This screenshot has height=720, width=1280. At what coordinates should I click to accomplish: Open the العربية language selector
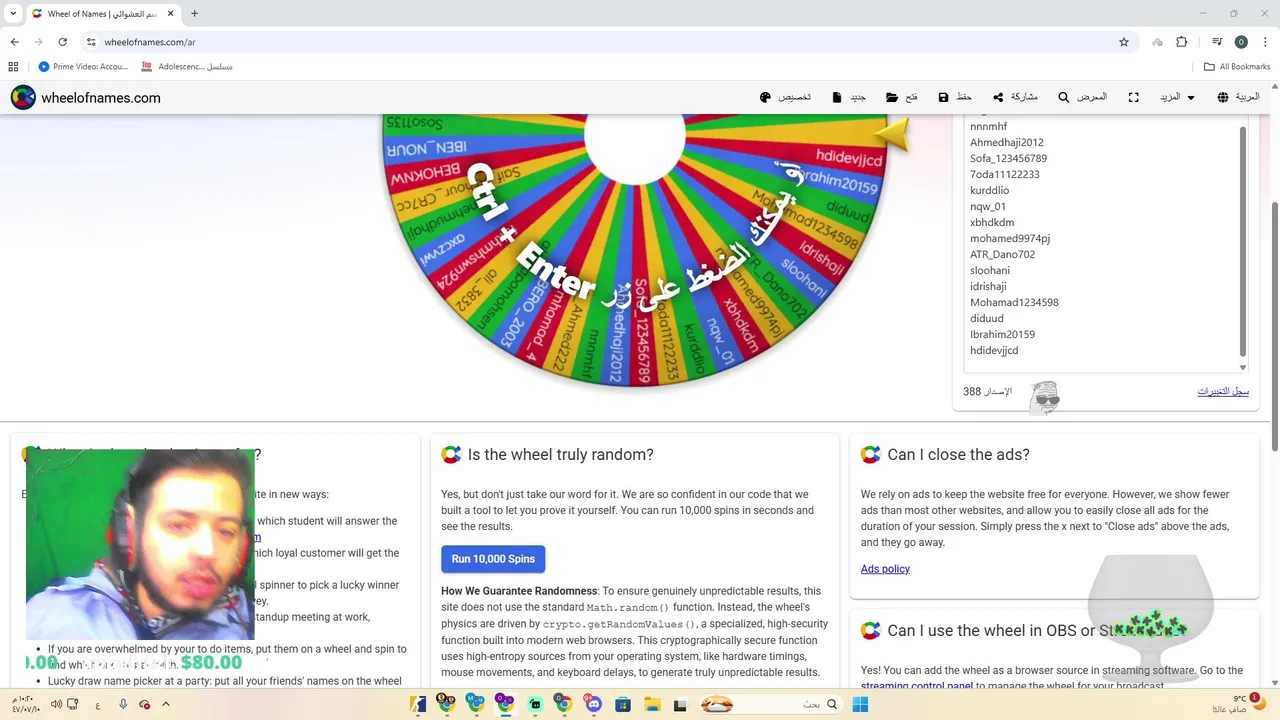click(1238, 97)
